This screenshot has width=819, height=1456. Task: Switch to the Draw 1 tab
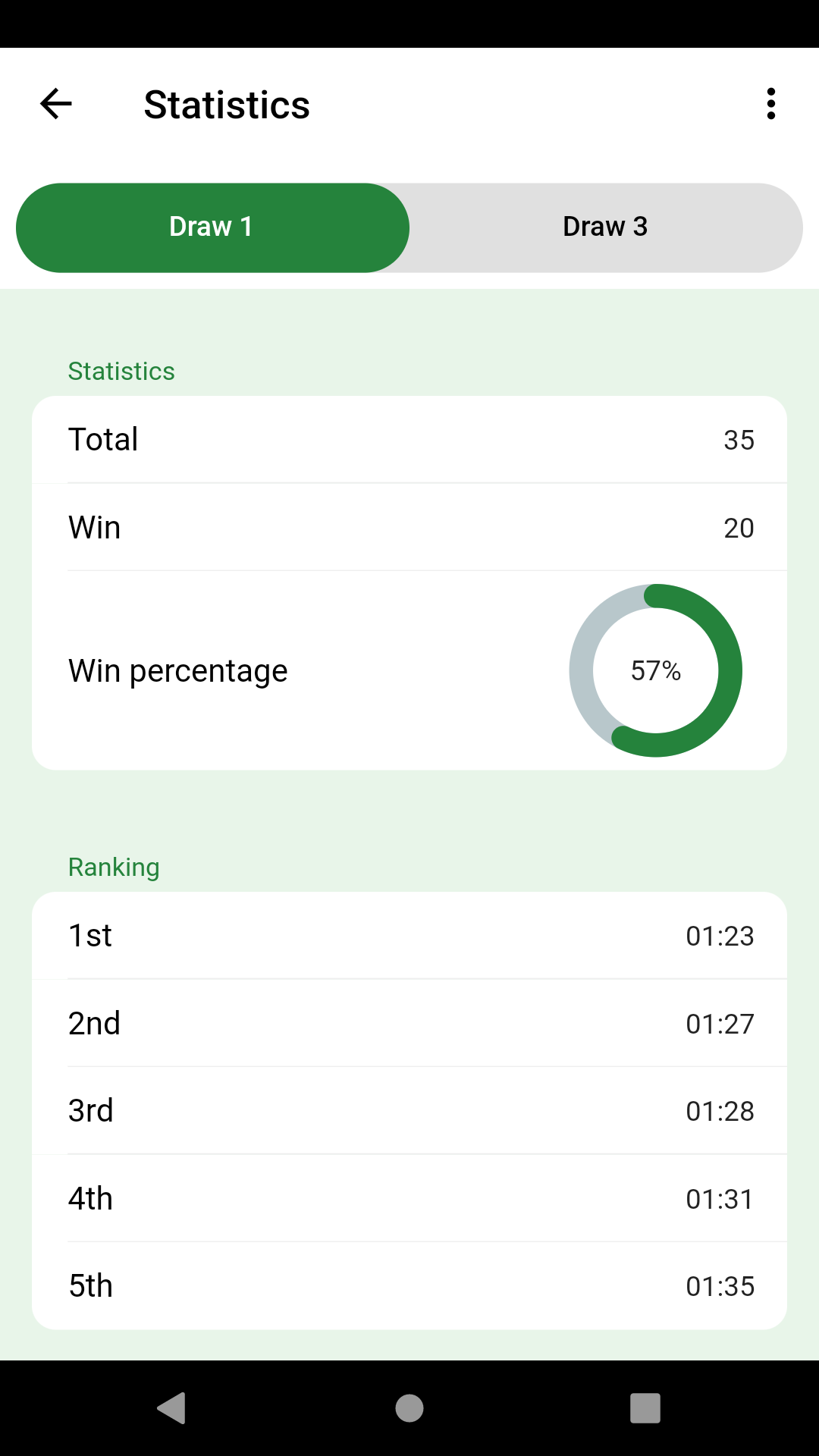coord(212,227)
